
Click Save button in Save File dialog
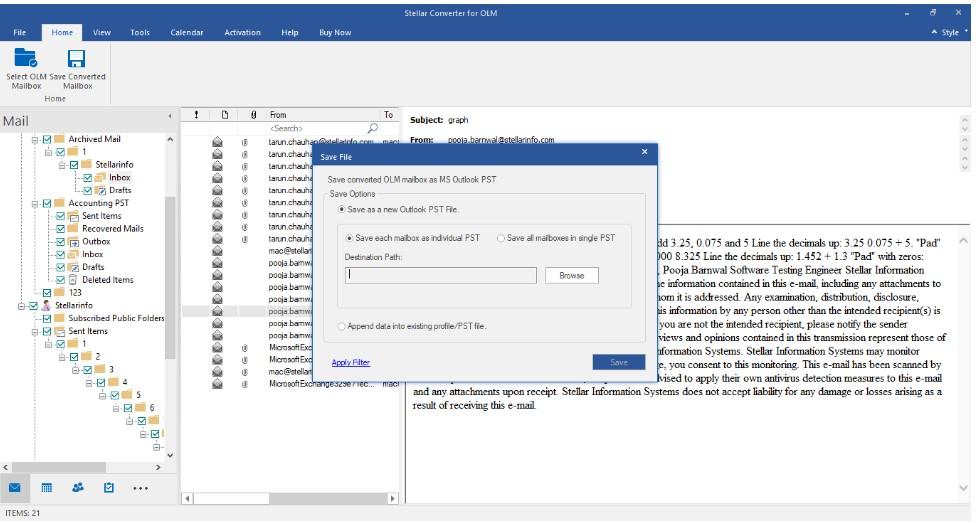tap(618, 362)
